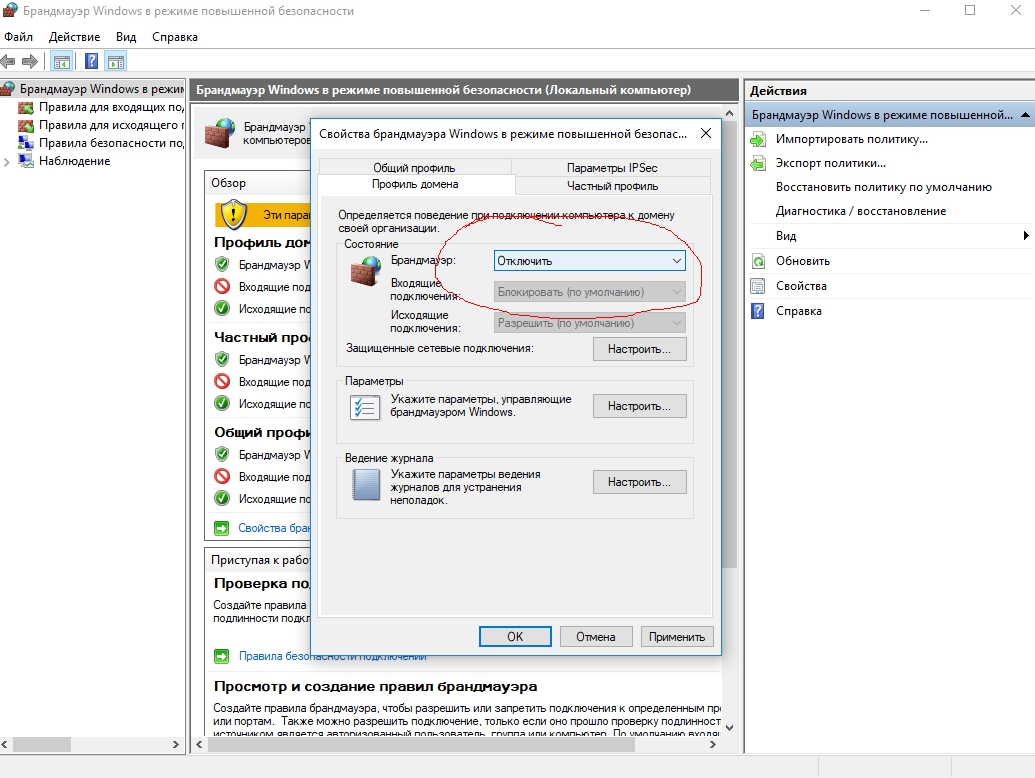This screenshot has height=778, width=1035.
Task: Click Настроить in the Параметры section
Action: tap(639, 406)
